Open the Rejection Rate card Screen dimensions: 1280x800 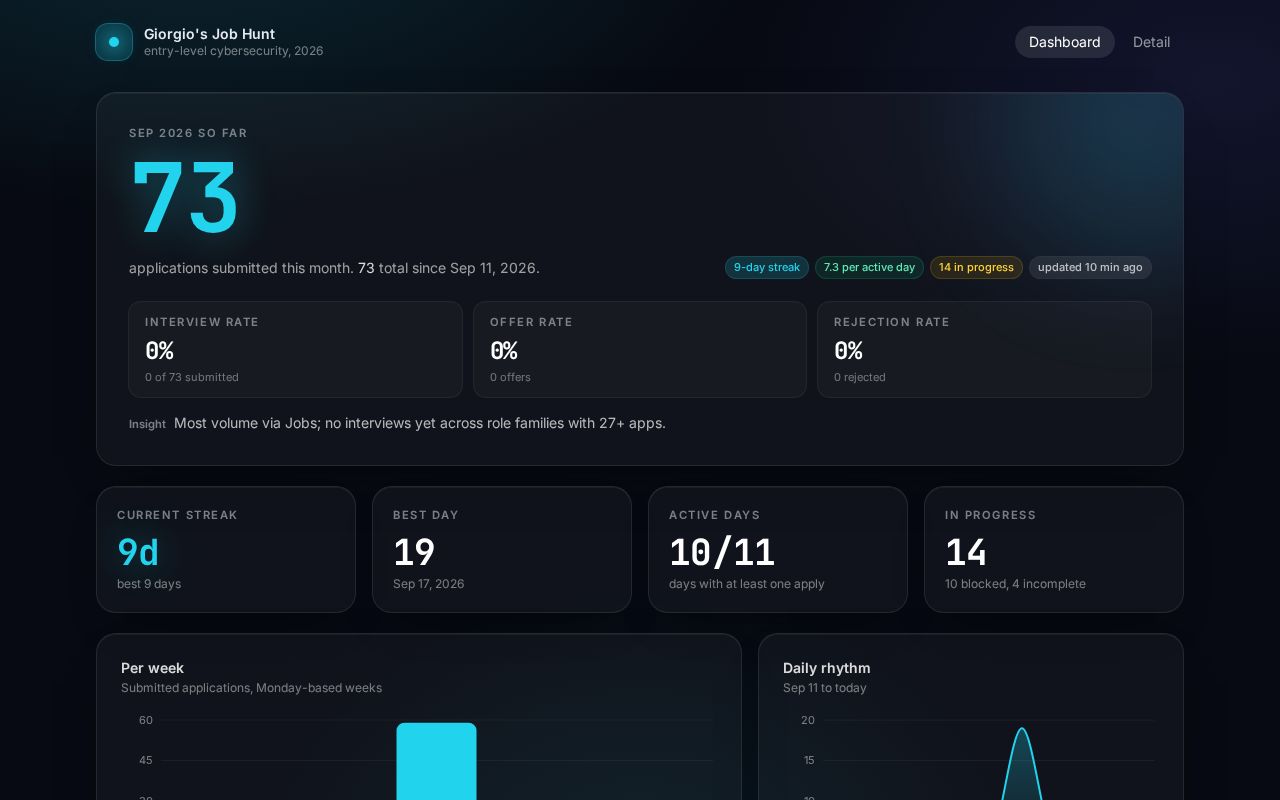(984, 349)
